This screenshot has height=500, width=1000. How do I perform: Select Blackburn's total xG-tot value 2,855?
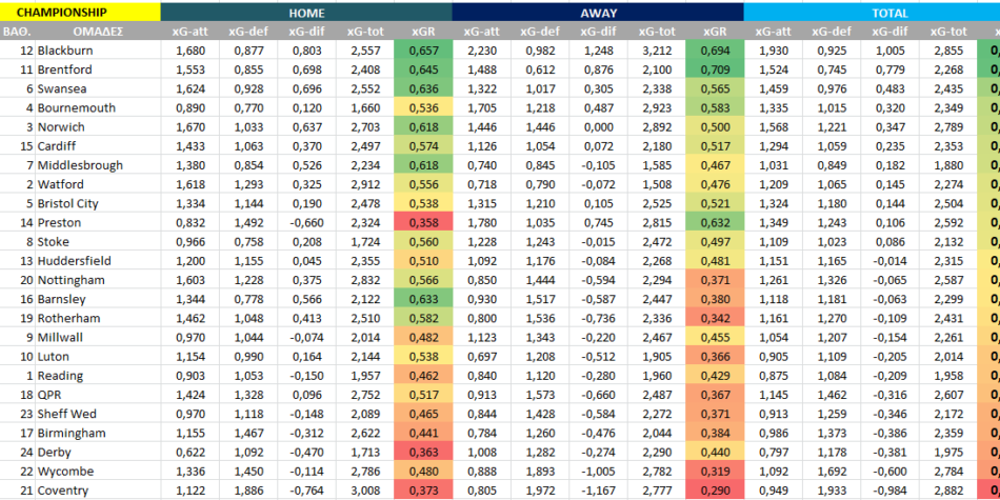[x=948, y=51]
